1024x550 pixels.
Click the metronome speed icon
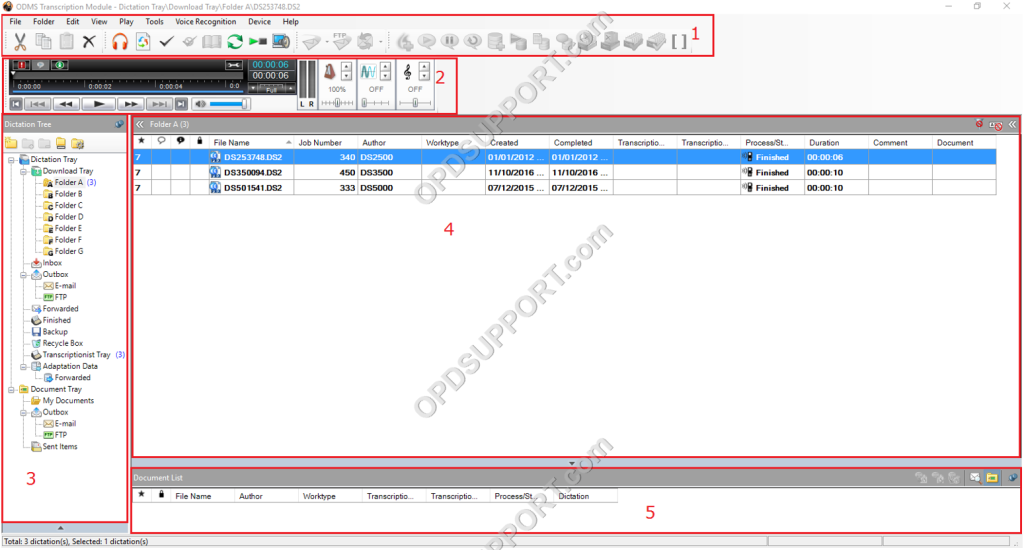coord(330,72)
